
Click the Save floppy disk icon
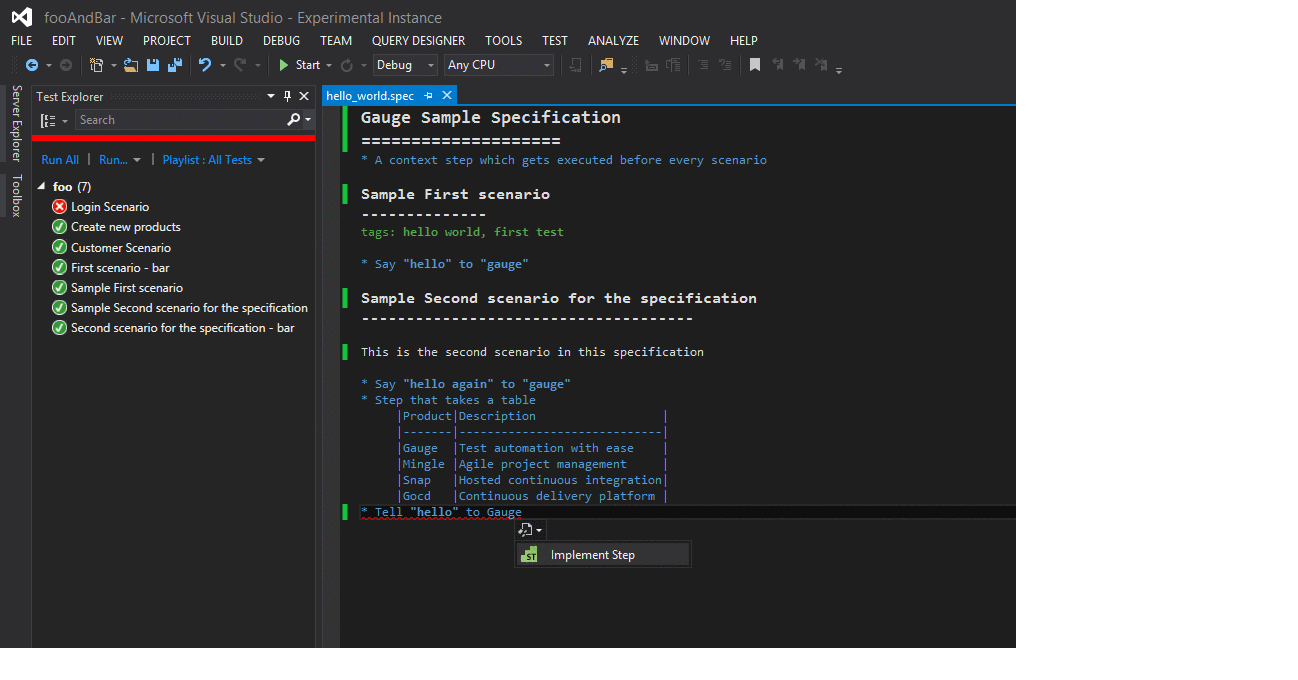[153, 65]
